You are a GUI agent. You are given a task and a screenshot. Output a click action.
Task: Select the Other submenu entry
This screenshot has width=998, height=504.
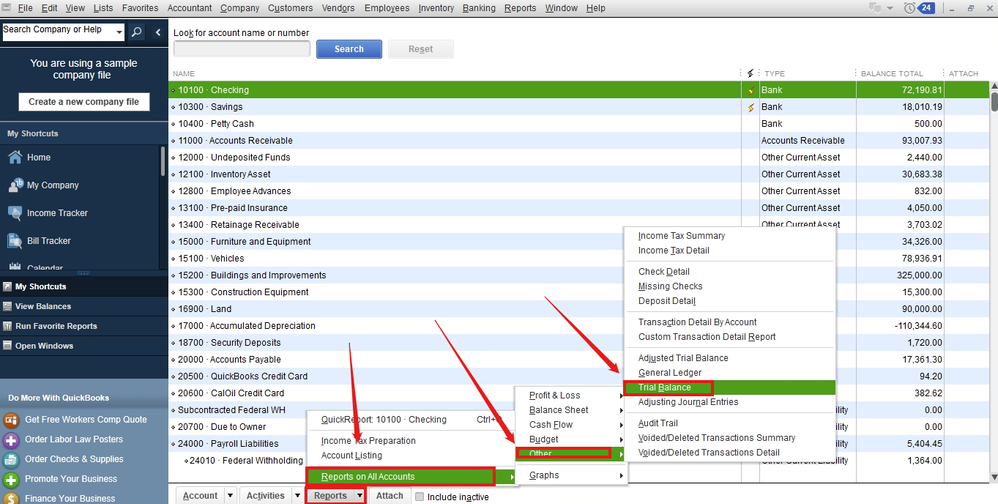572,453
